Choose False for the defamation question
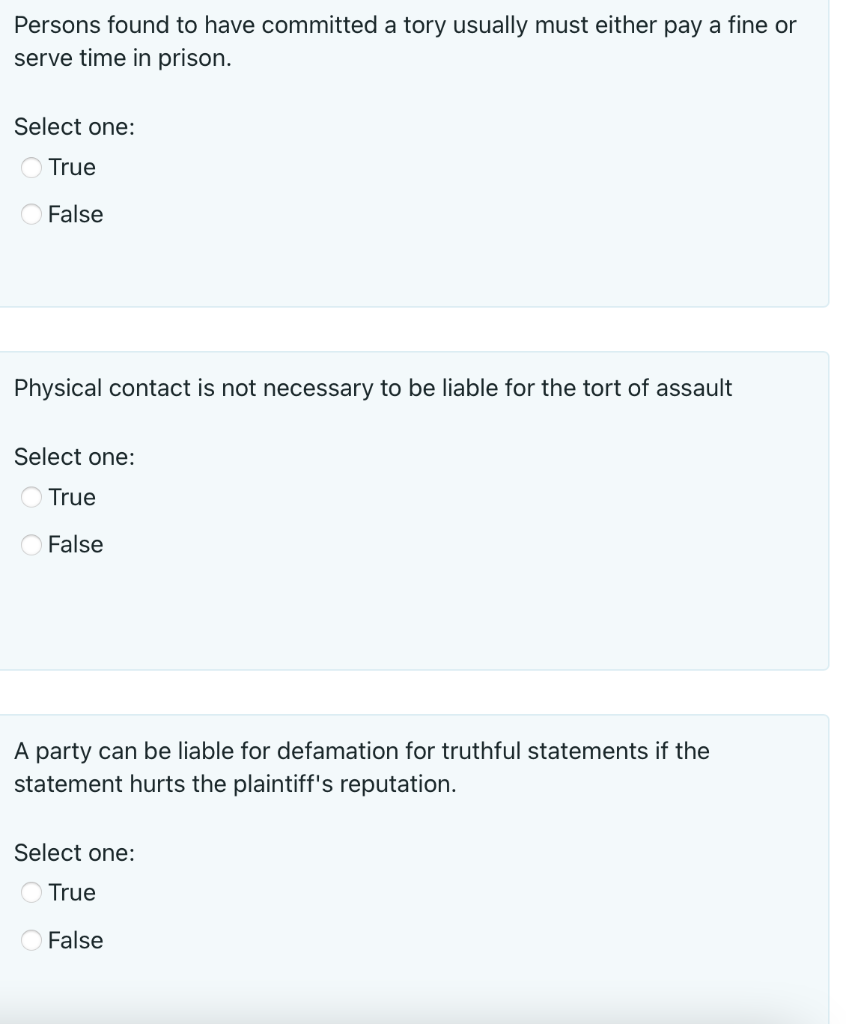 click(31, 940)
